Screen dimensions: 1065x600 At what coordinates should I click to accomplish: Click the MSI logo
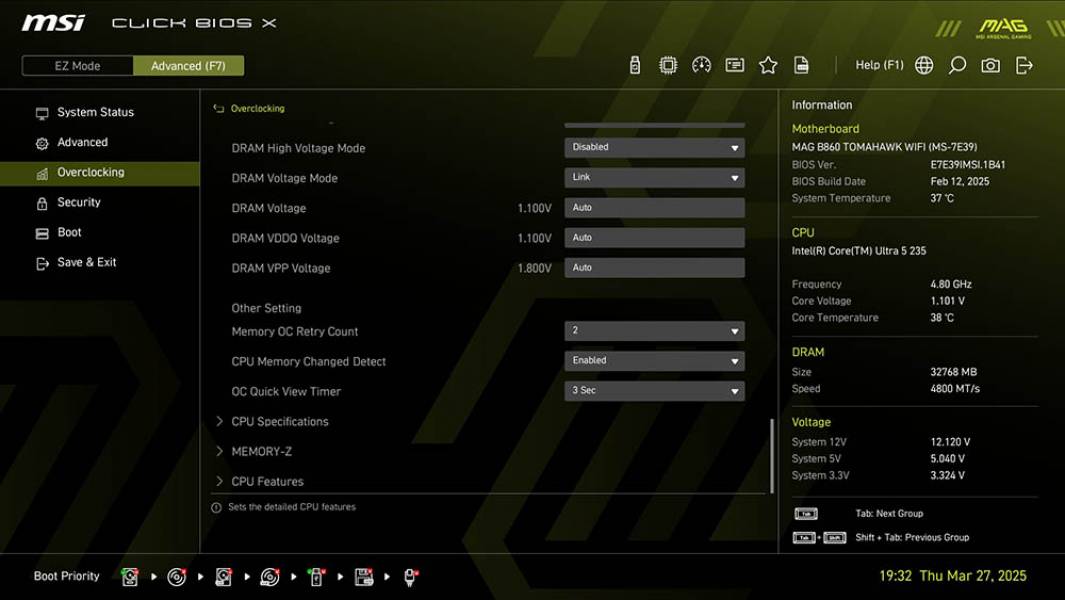pyautogui.click(x=54, y=22)
